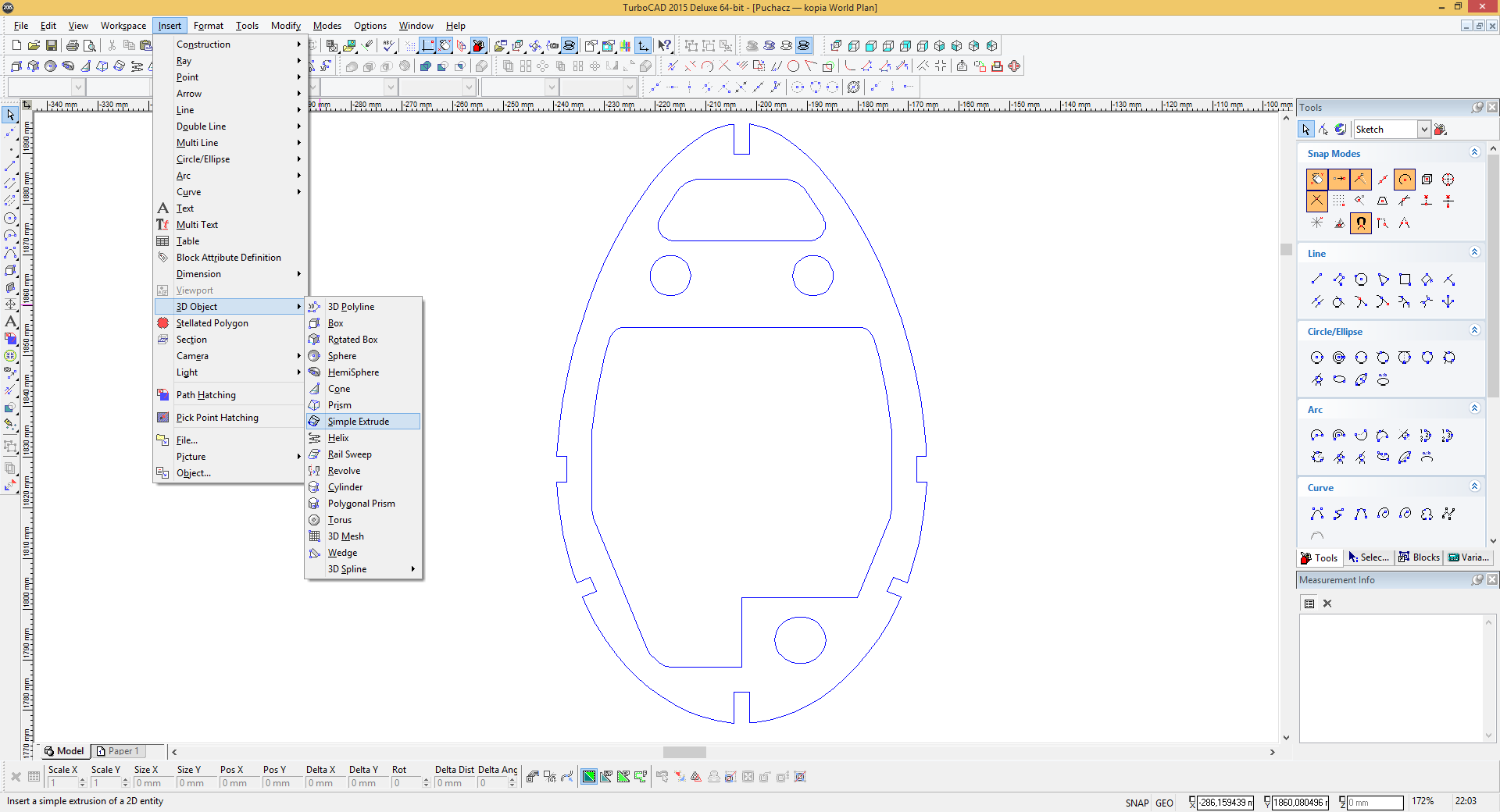
Task: Click the horizontal scrollbar thumb
Action: click(x=684, y=753)
